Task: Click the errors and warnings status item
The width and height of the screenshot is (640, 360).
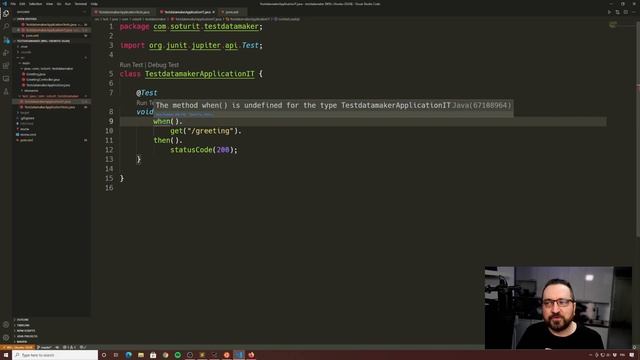Action: pyautogui.click(x=70, y=347)
